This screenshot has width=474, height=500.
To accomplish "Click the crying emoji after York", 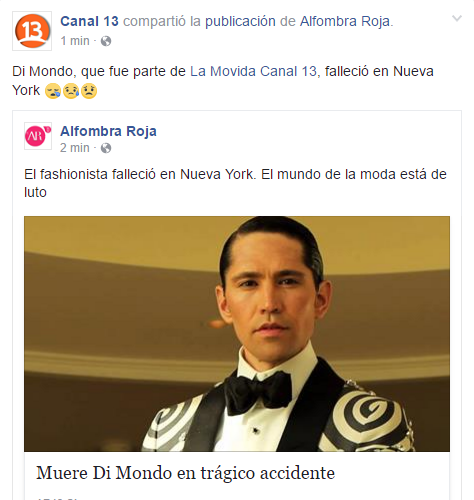I will tap(53, 91).
